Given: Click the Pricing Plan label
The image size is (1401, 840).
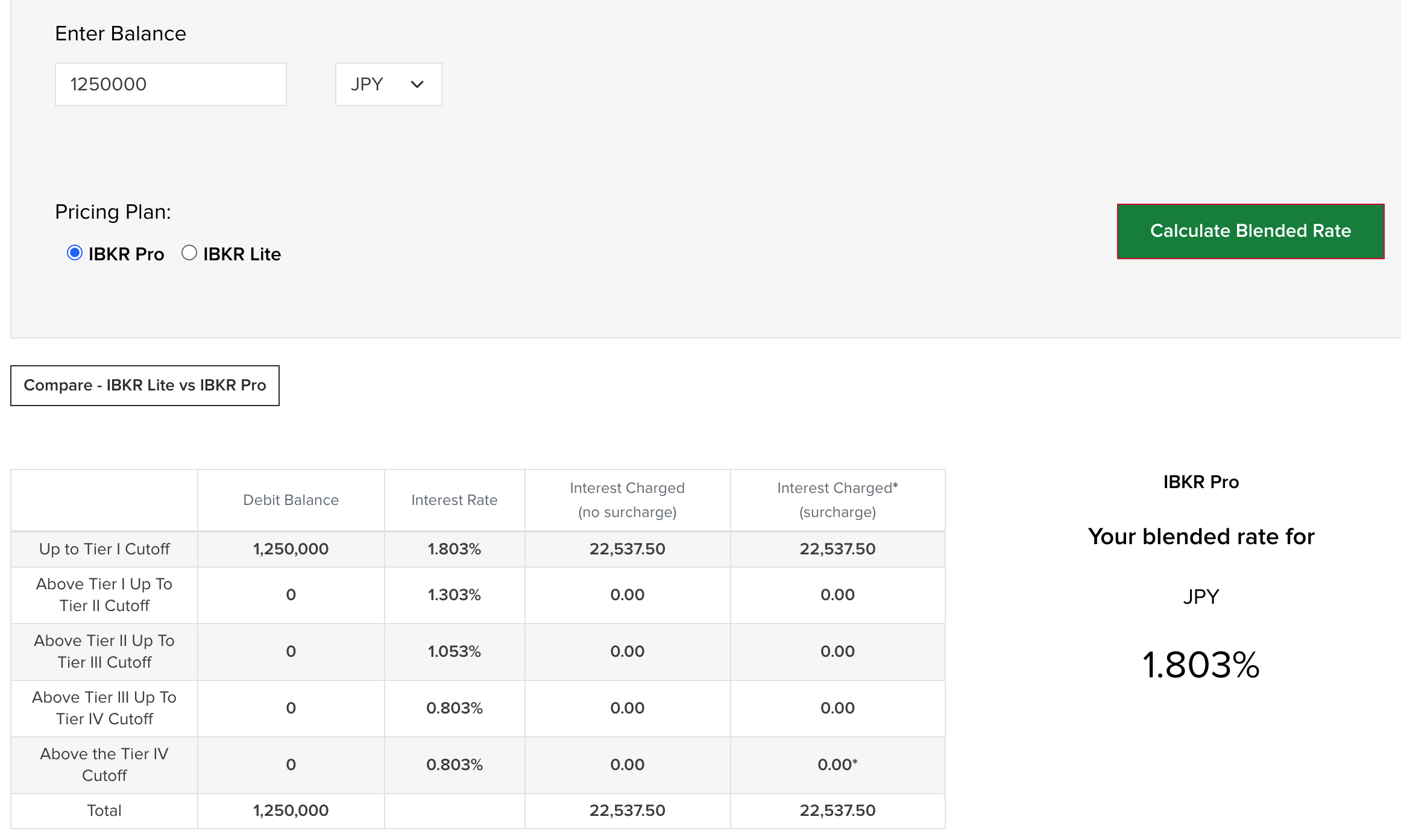Looking at the screenshot, I should tap(113, 212).
